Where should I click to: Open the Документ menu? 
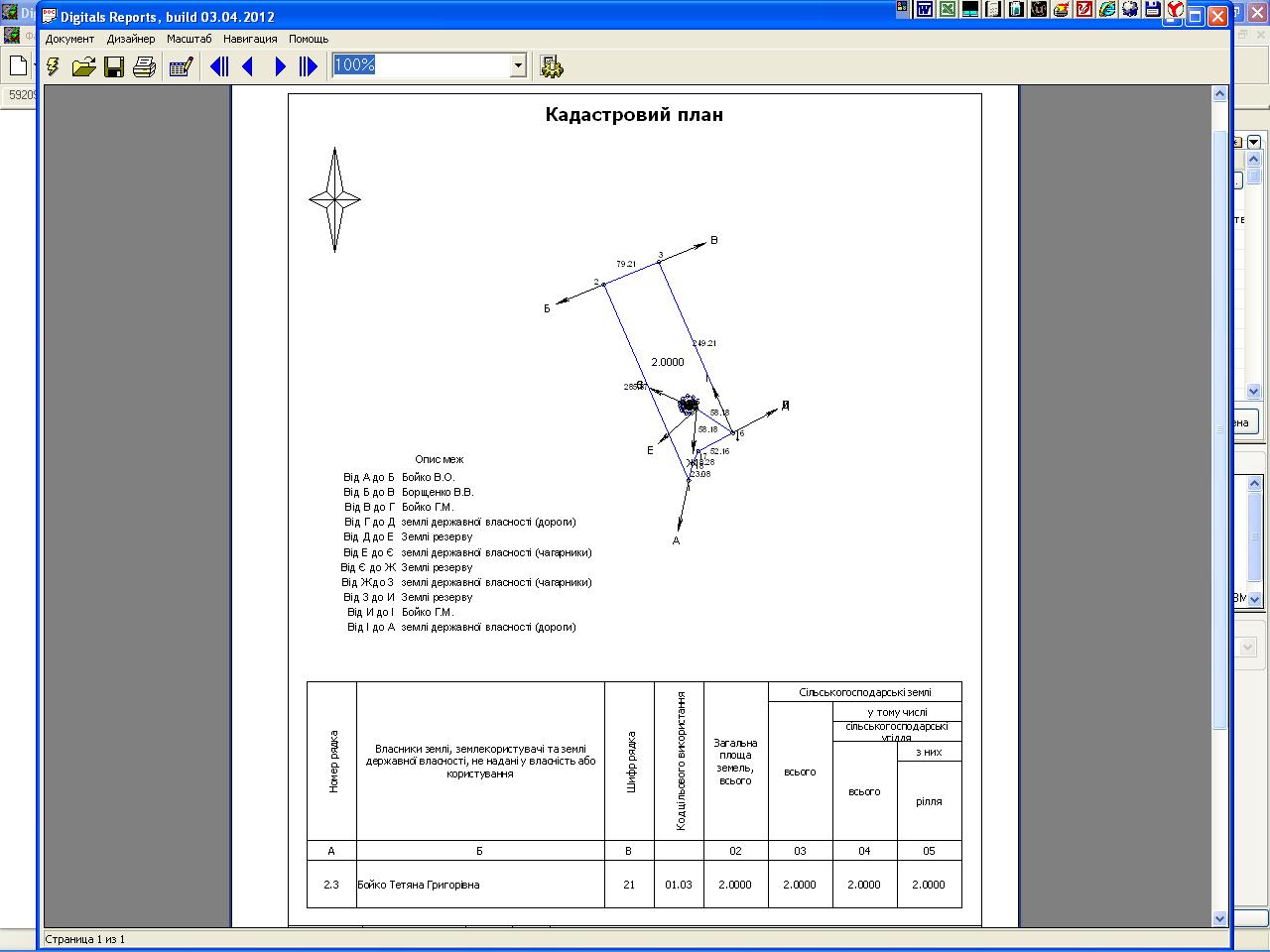69,39
